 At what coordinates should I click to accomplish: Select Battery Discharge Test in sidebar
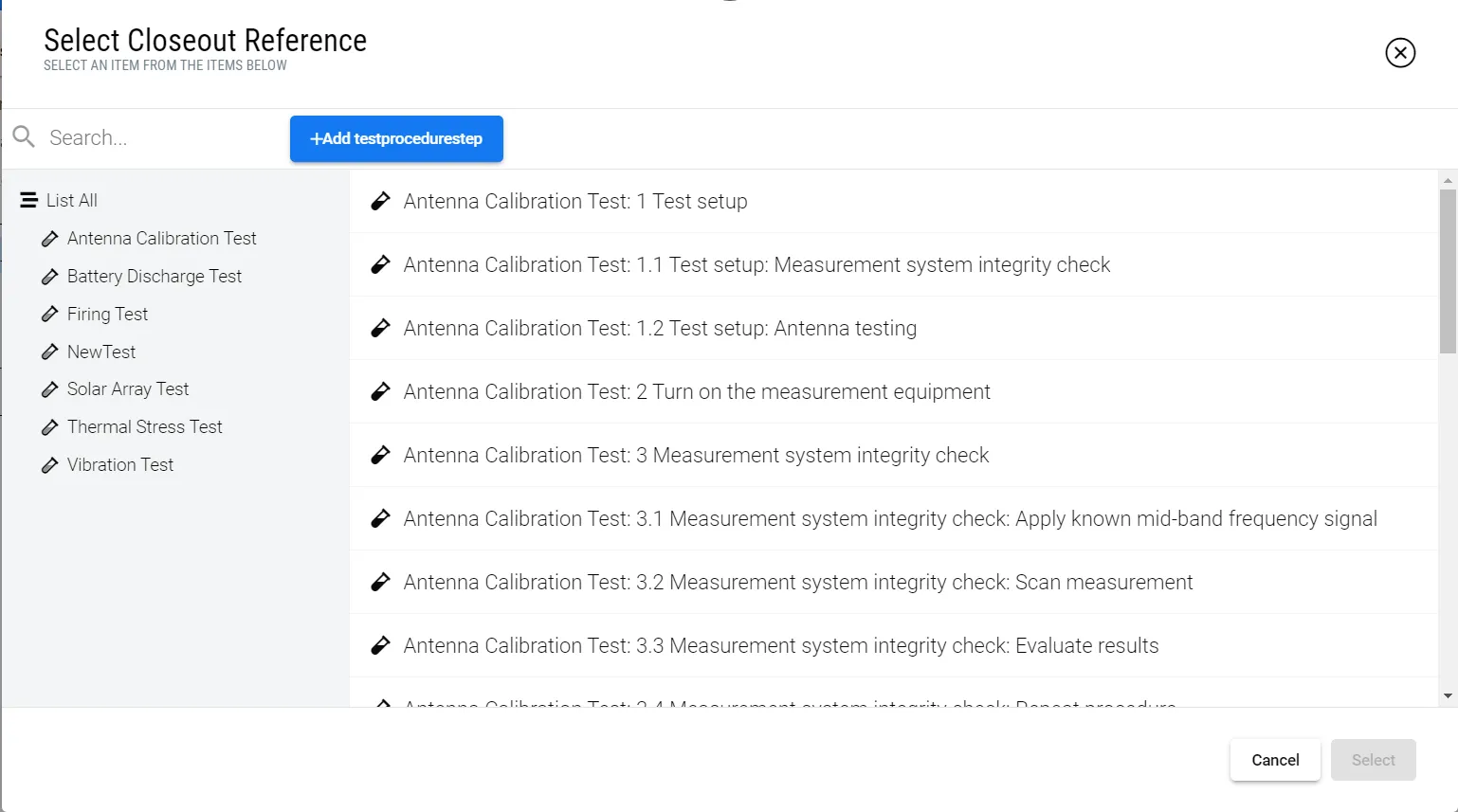point(155,277)
